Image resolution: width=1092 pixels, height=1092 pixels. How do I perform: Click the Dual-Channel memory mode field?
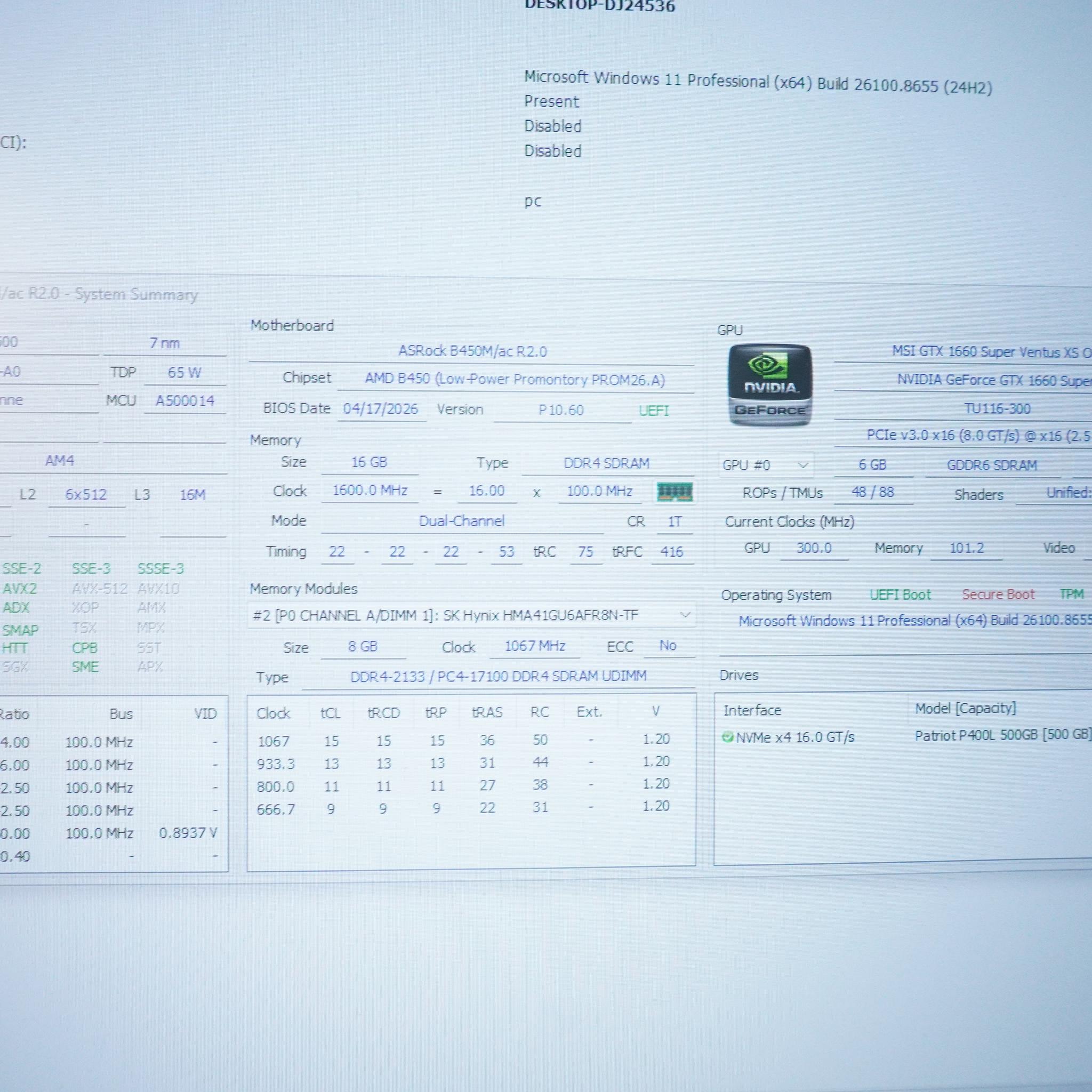tap(462, 521)
